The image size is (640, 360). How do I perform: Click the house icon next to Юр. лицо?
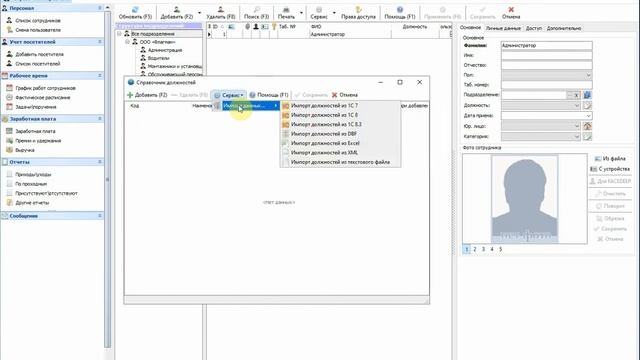pos(587,126)
